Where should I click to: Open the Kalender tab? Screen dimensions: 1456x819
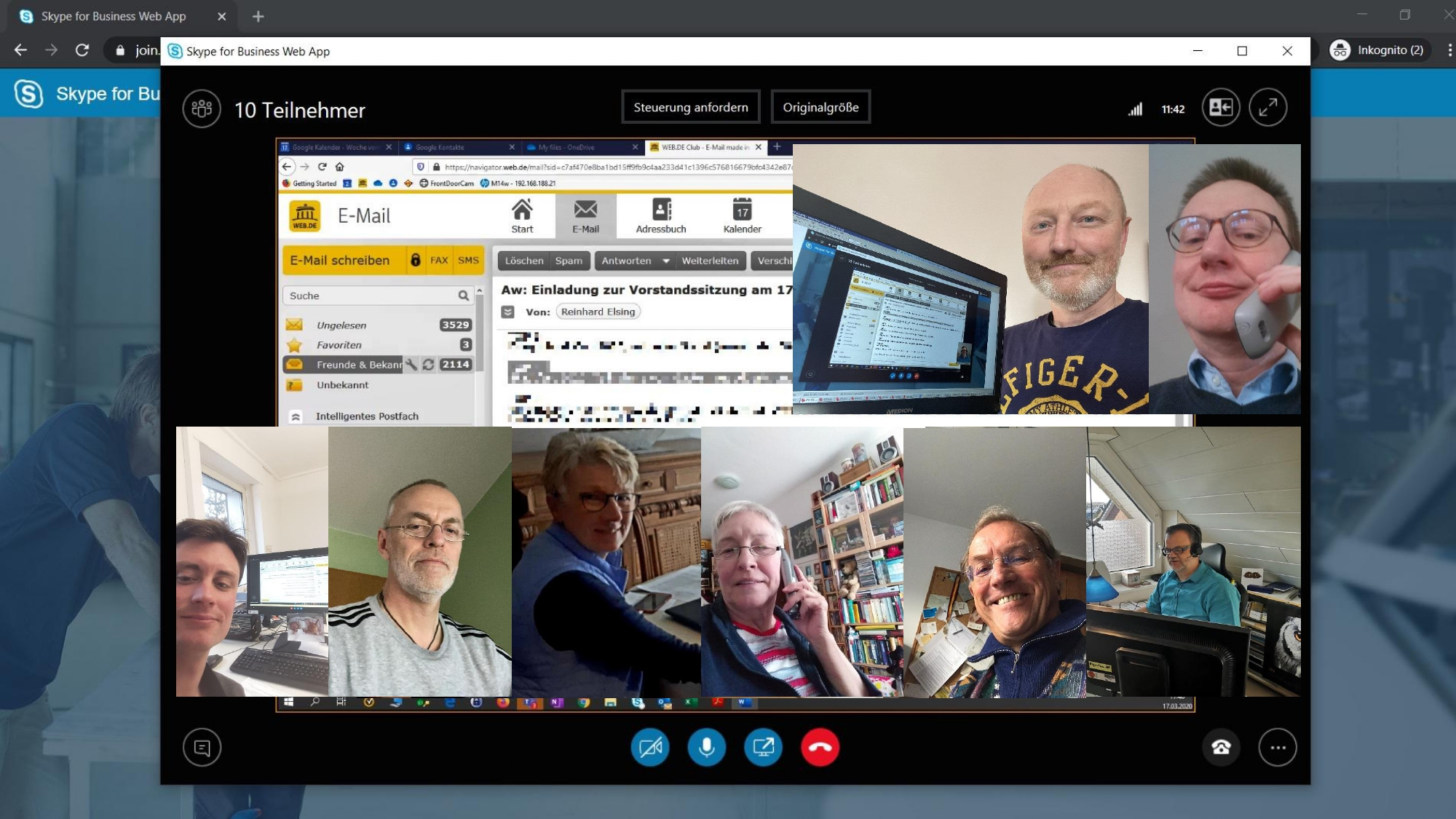click(742, 216)
